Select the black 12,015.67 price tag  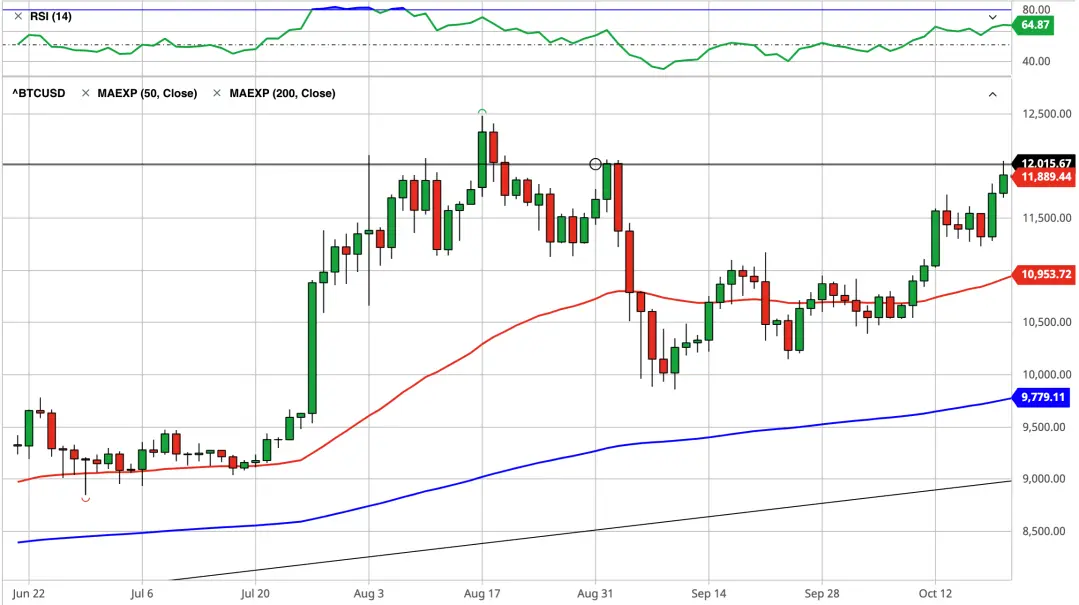pos(1045,163)
